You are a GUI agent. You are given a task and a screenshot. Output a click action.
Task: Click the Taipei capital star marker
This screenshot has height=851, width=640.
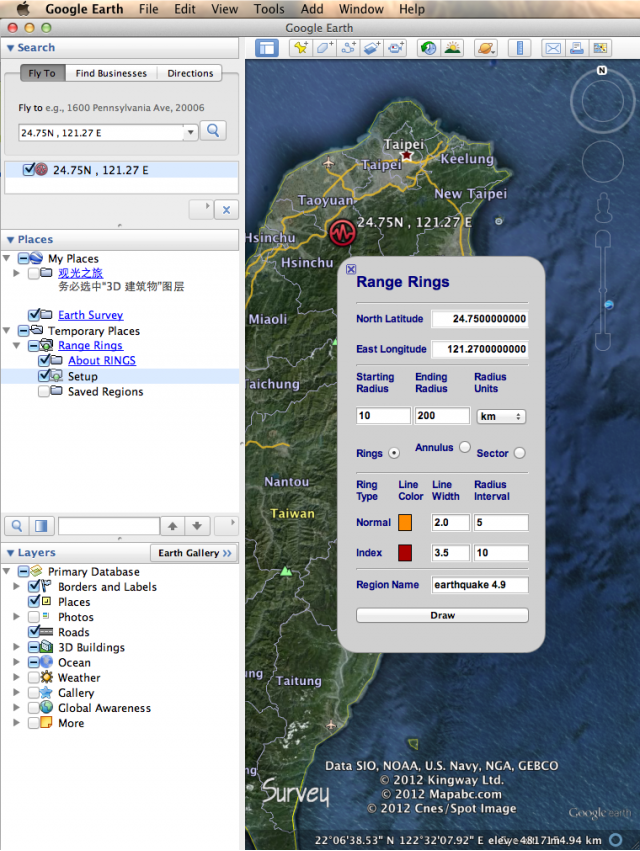(x=407, y=156)
